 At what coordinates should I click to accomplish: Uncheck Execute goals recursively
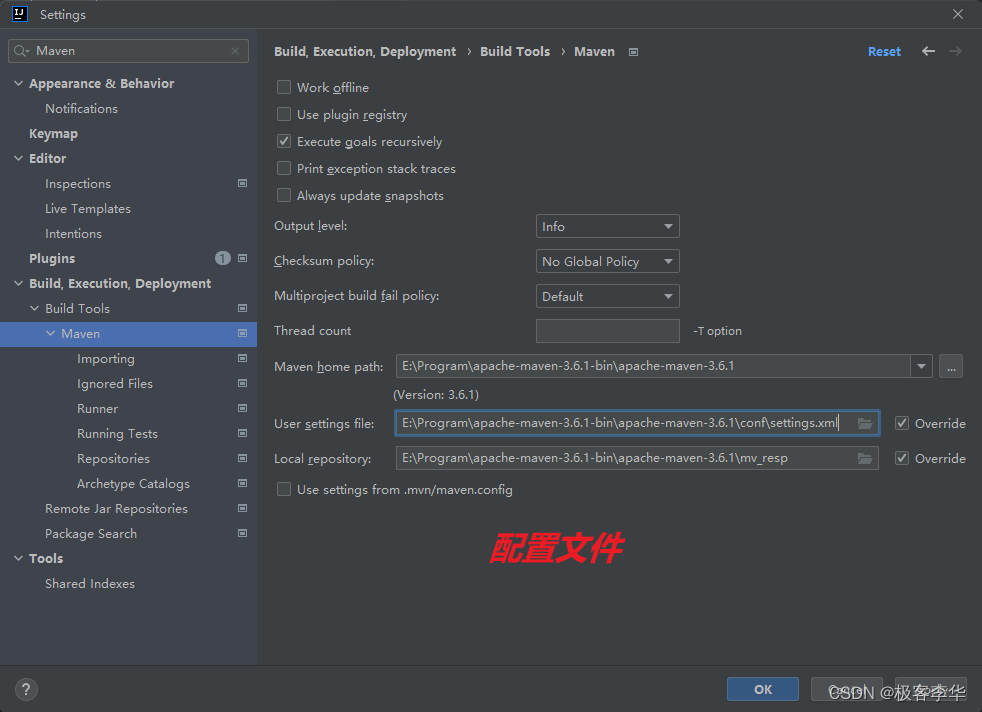coord(284,141)
